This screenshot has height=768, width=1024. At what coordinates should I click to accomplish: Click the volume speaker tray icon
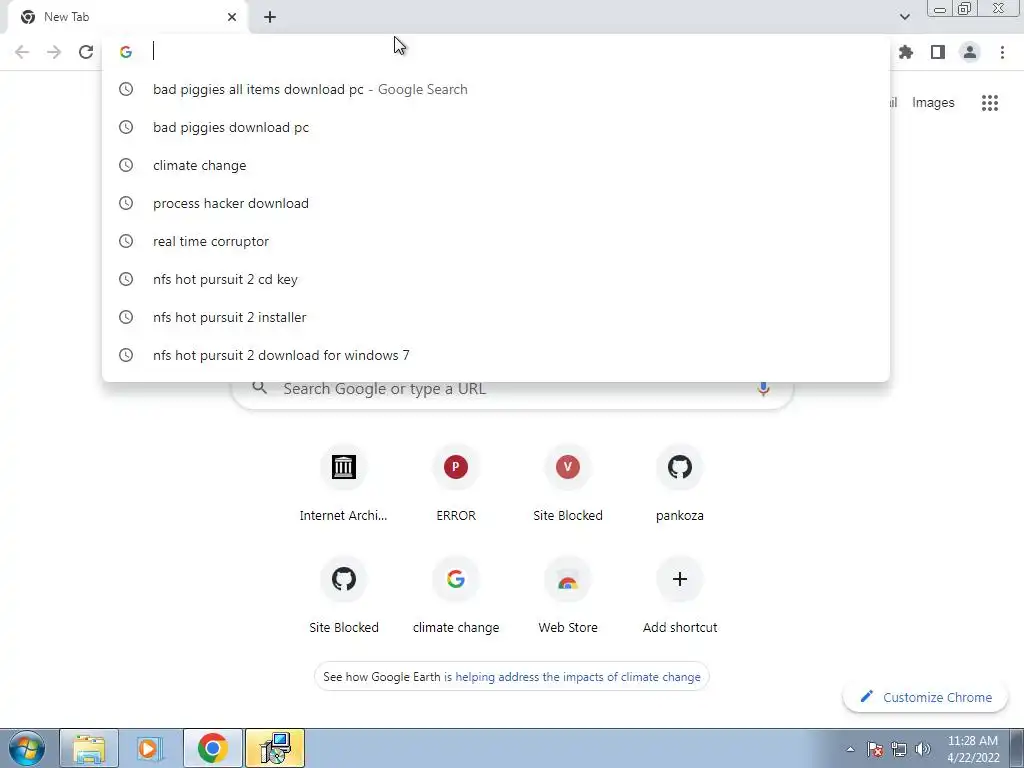click(x=923, y=749)
